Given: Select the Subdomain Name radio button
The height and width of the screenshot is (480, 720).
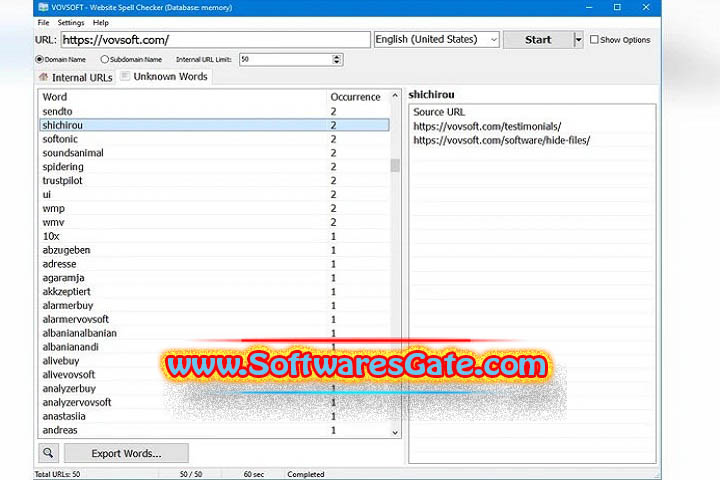Looking at the screenshot, I should tap(105, 59).
